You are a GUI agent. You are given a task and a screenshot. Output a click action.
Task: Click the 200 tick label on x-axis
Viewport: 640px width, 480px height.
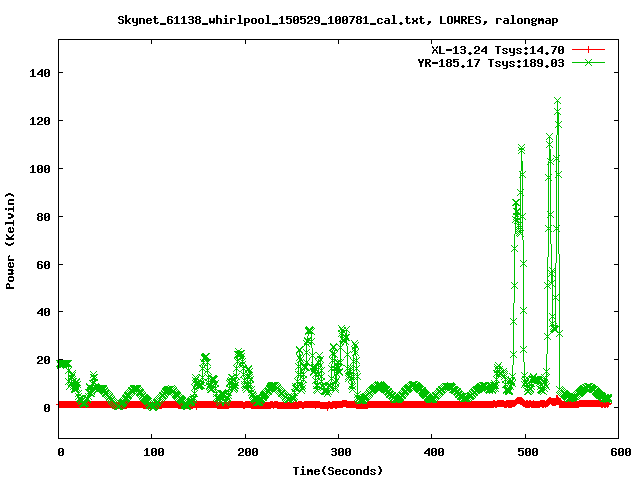tap(246, 452)
